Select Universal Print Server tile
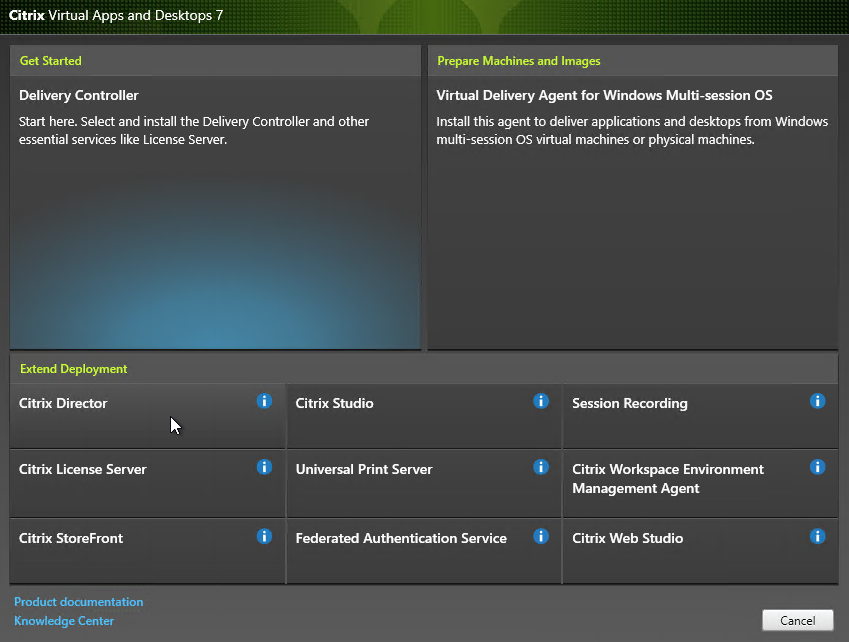Screen dimensions: 849x642 pyautogui.click(x=424, y=483)
